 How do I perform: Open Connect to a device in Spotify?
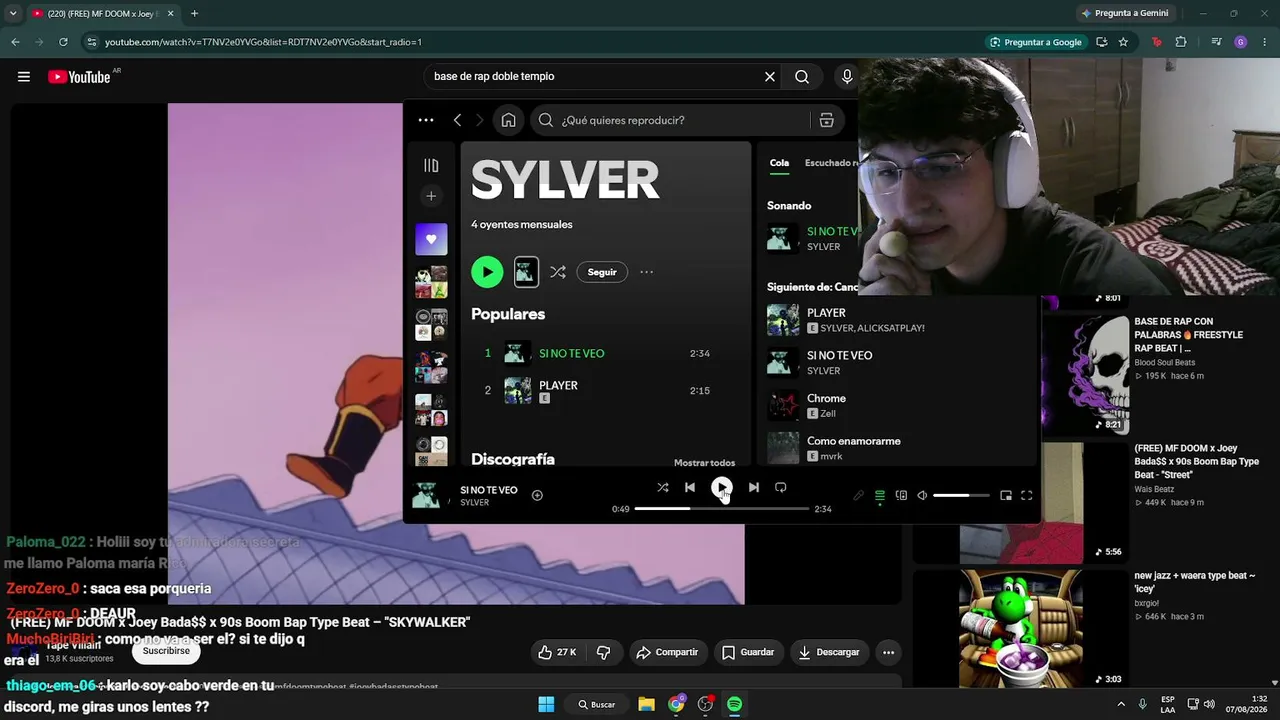click(901, 495)
